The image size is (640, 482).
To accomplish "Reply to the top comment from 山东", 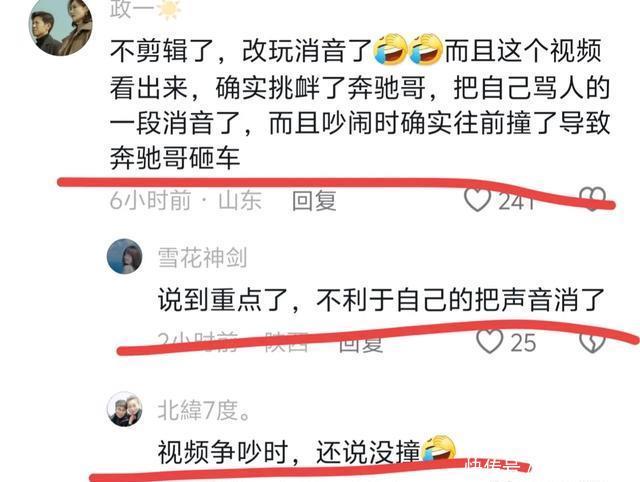I will coord(314,200).
